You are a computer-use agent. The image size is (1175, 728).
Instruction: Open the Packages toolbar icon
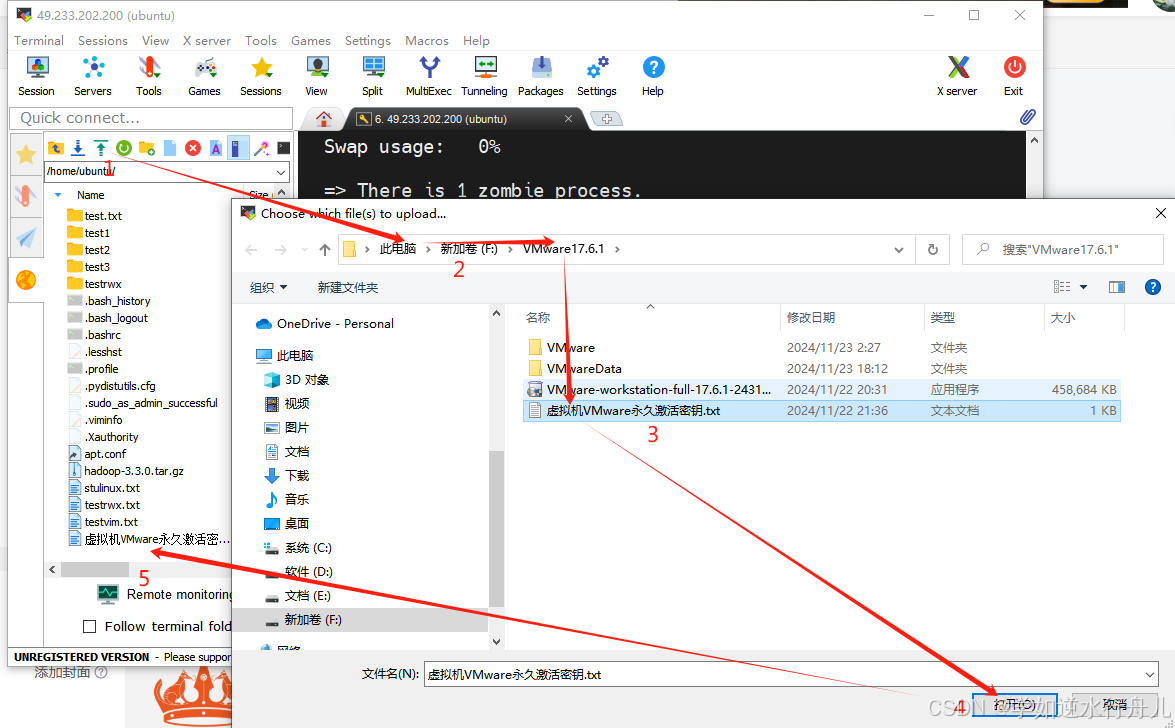click(x=540, y=76)
